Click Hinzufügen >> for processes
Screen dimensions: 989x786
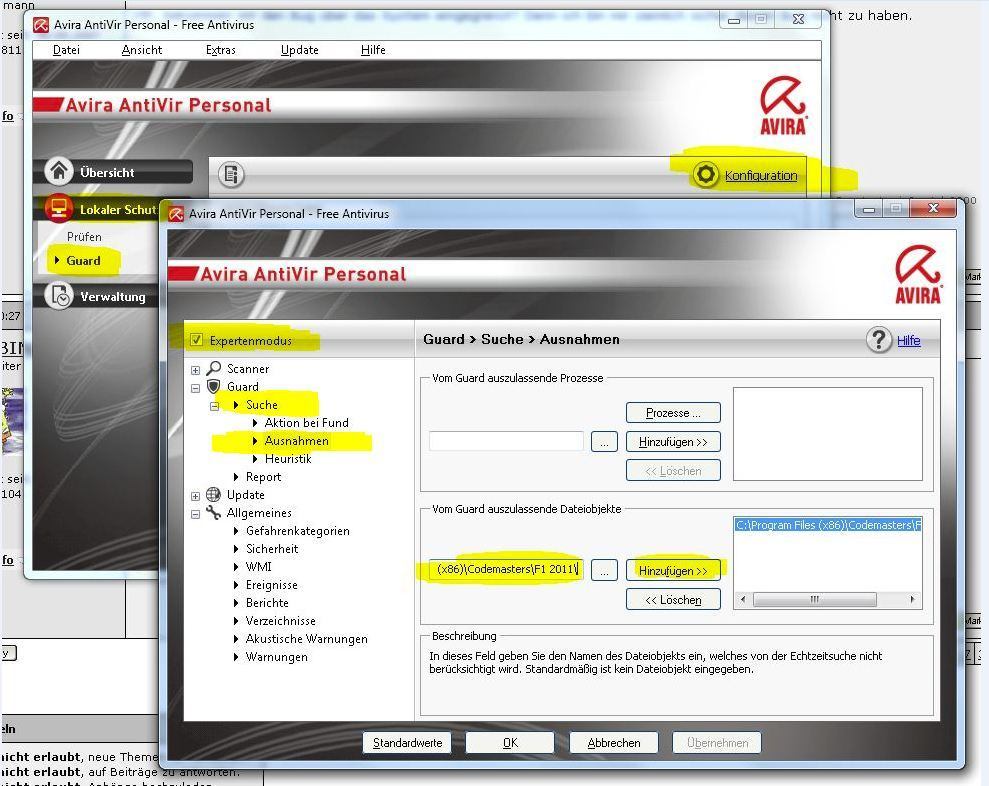[673, 442]
